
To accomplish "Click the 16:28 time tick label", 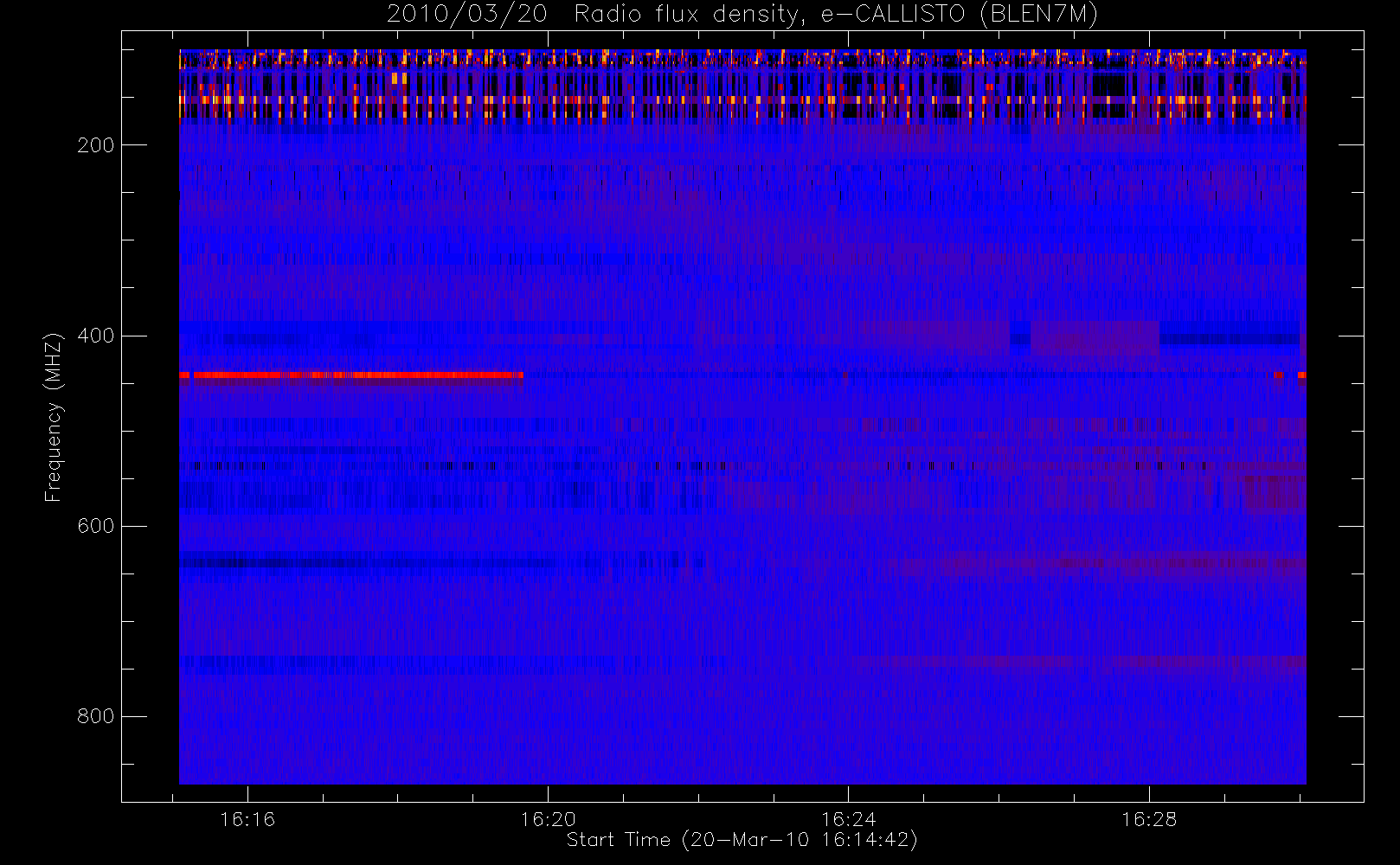I will (1149, 819).
